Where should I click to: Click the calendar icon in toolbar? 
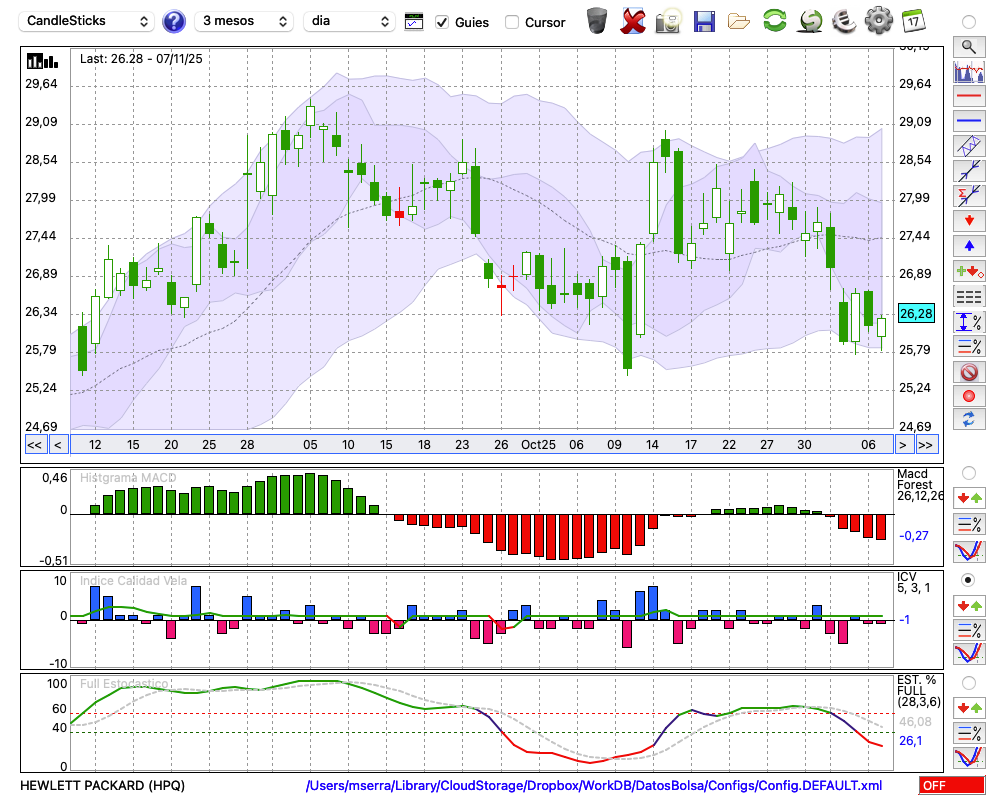pyautogui.click(x=913, y=21)
